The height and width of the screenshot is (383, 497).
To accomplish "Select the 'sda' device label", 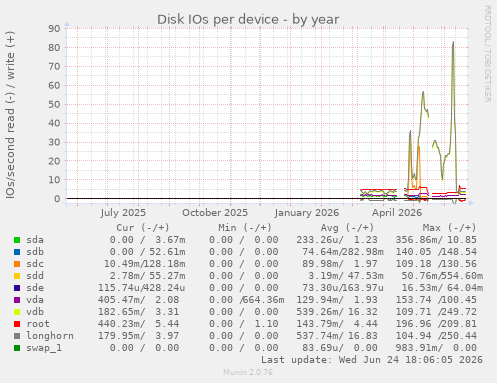I will click(35, 240).
